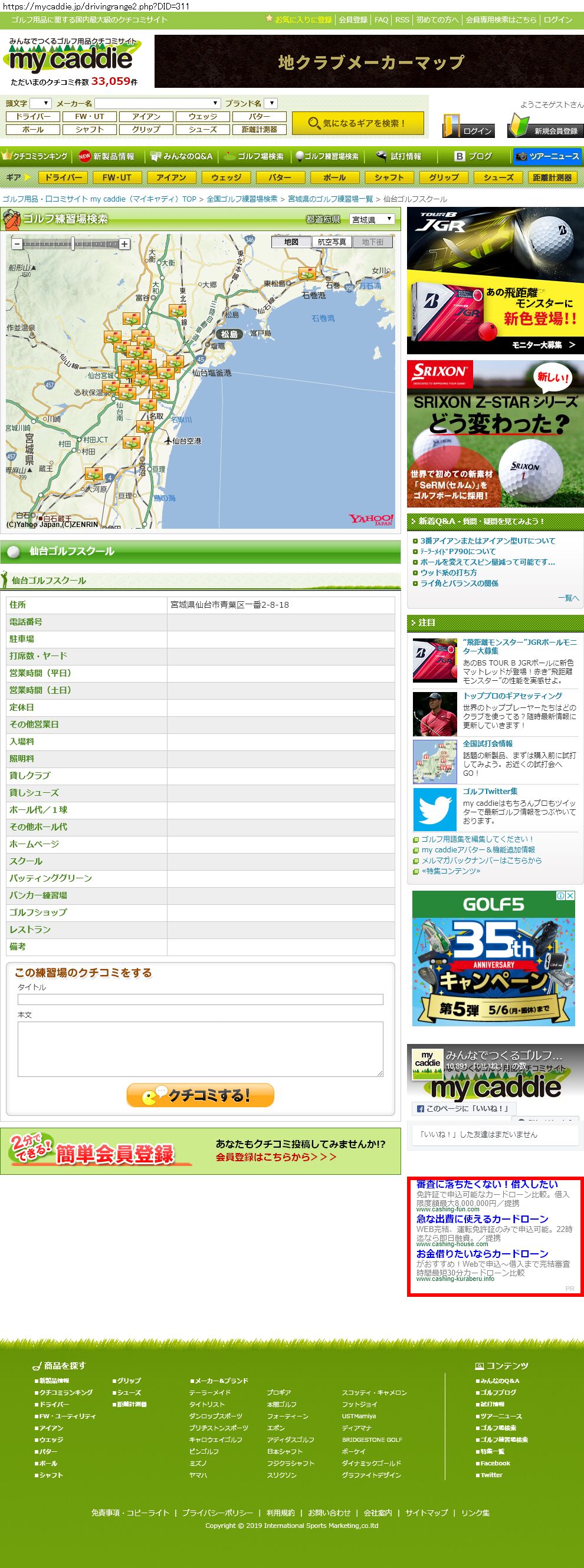Click the GOLF5 ad info icon
Viewport: 584px width, 1568px height.
[561, 895]
